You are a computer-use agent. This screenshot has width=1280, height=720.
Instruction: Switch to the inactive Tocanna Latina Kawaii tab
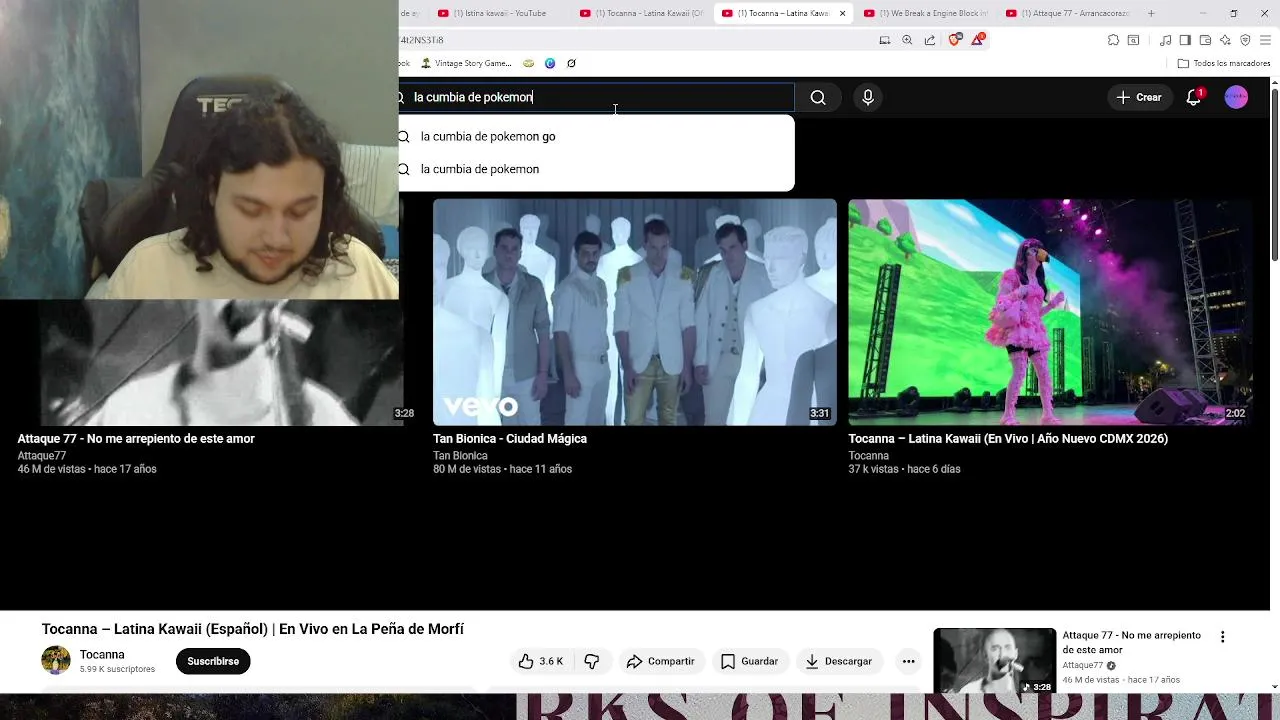coord(642,13)
